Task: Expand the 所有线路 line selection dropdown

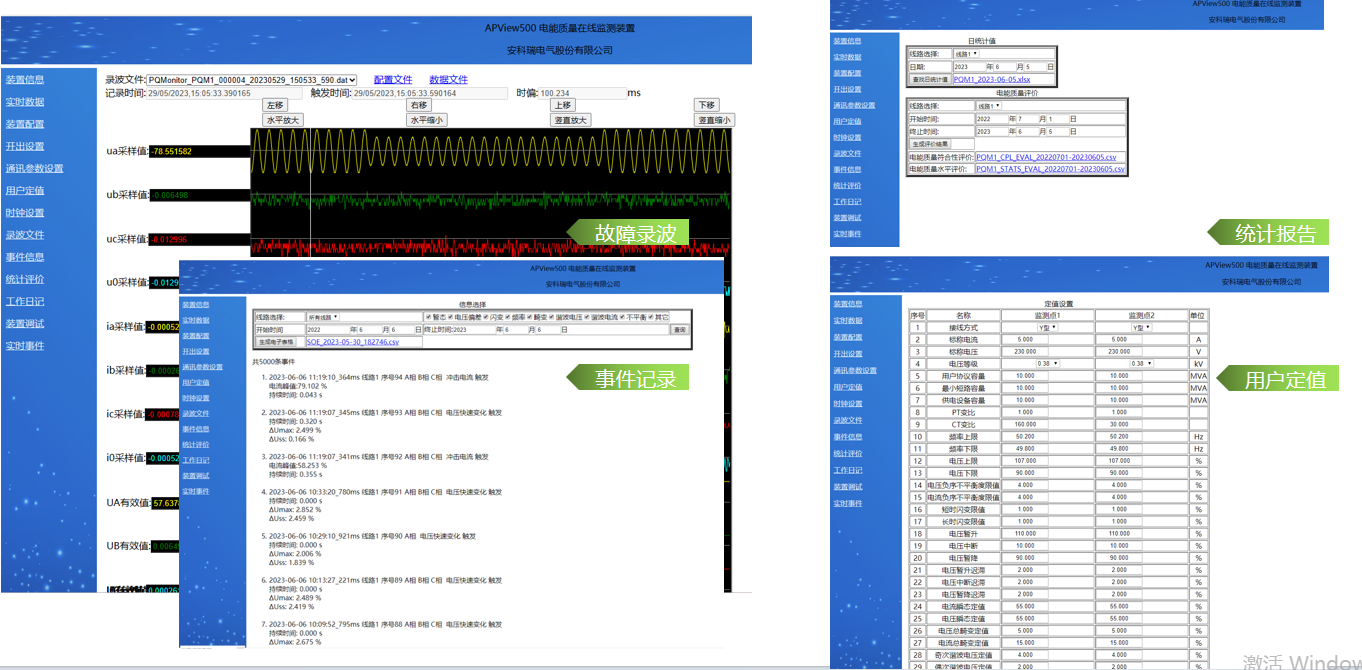Action: click(x=323, y=317)
